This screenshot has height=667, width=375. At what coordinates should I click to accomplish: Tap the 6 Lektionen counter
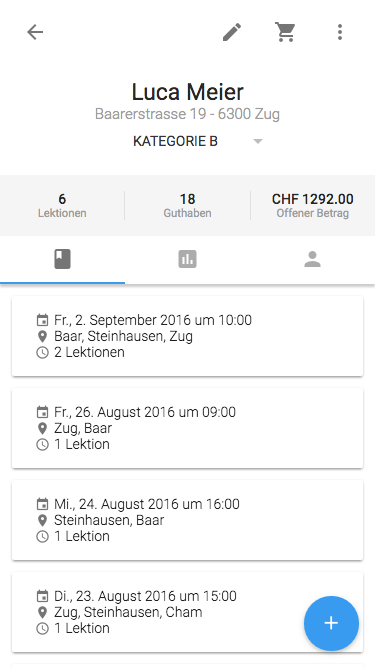[x=62, y=205]
